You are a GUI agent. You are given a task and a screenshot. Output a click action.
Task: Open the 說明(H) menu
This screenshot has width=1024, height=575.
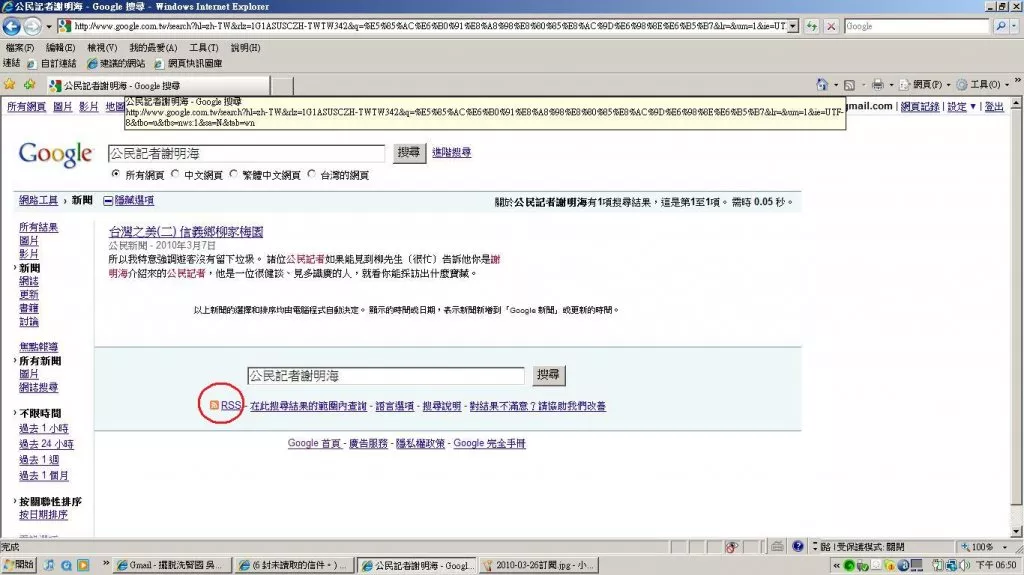[x=245, y=48]
